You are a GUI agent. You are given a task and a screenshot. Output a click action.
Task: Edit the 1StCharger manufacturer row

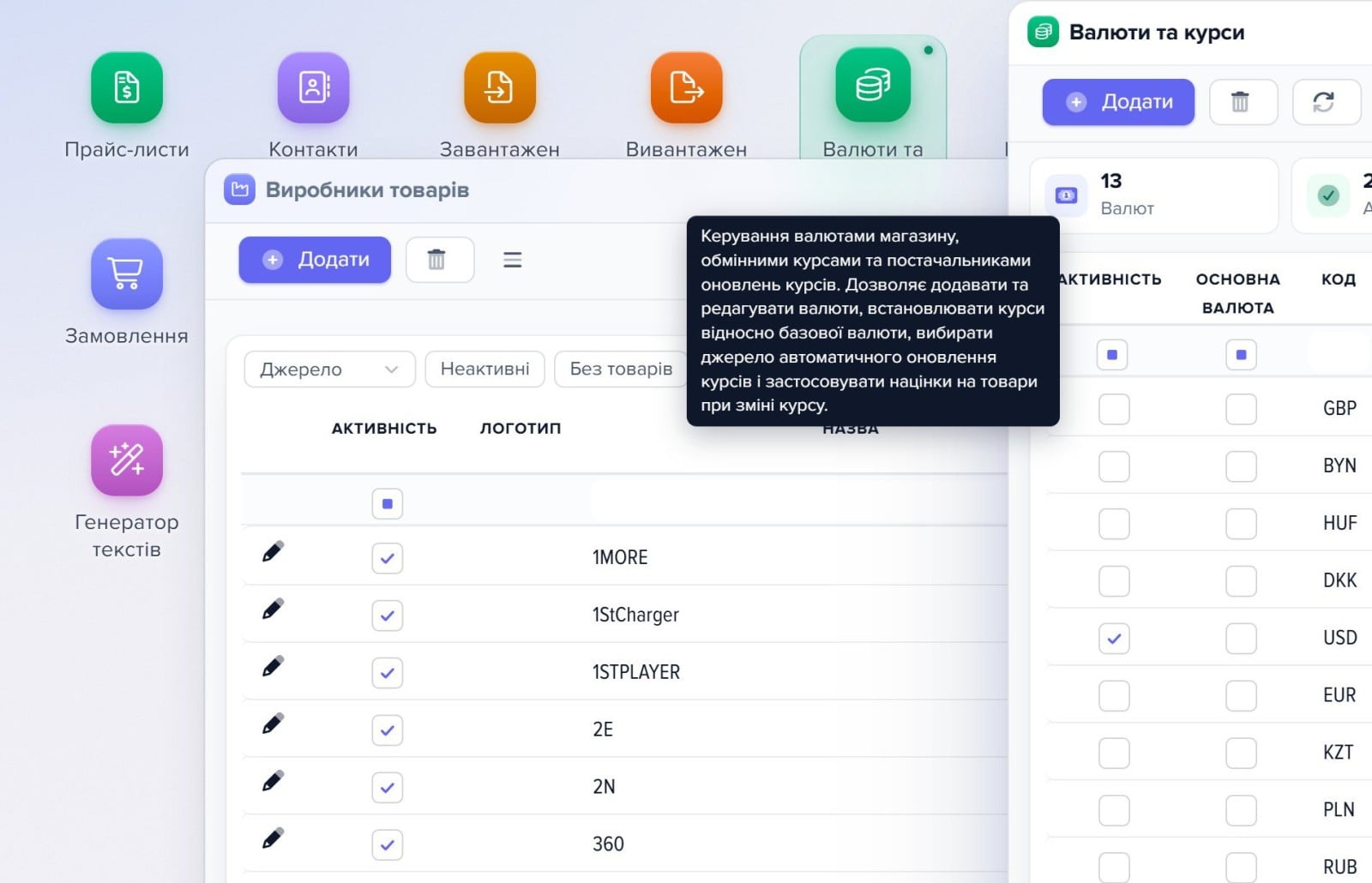coord(273,610)
